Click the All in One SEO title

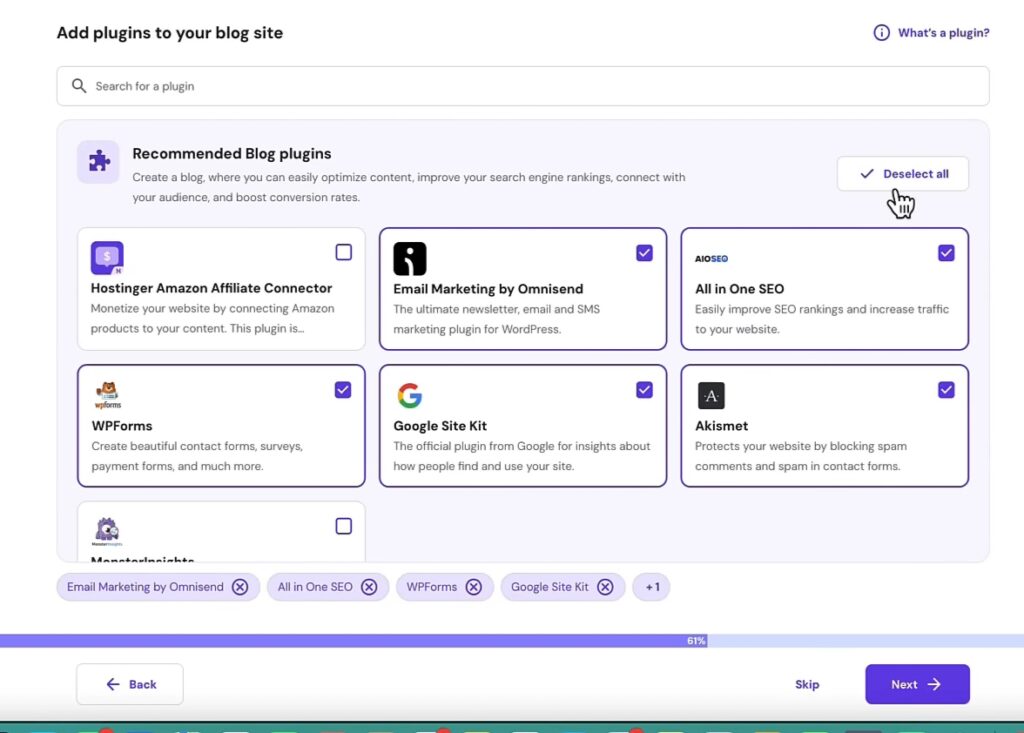click(x=739, y=289)
